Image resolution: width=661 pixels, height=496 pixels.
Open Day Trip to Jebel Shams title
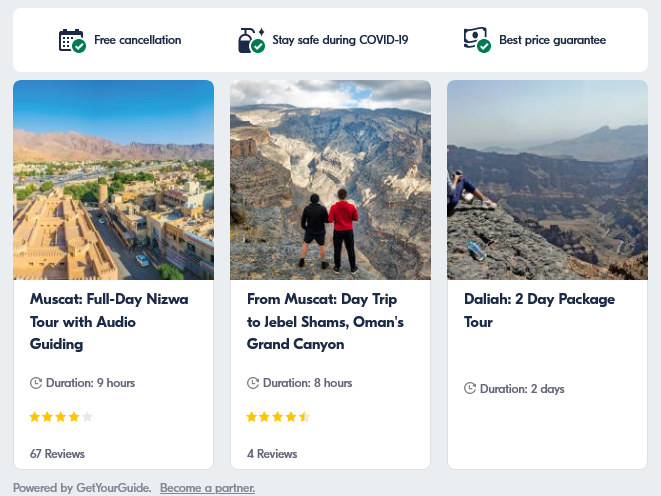point(325,322)
